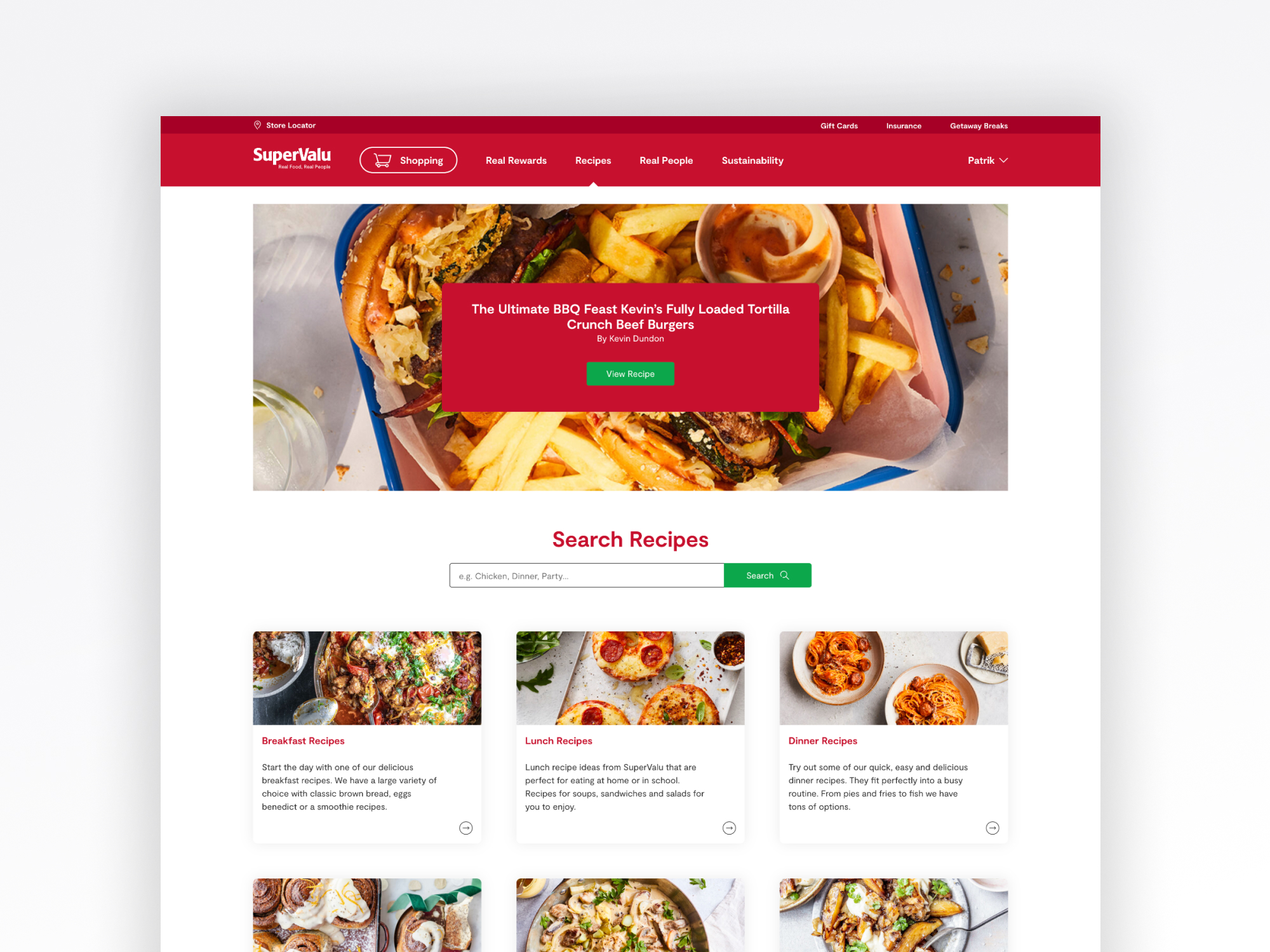Image resolution: width=1270 pixels, height=952 pixels.
Task: Click the arrow icon on Dinner Recipes card
Action: tap(993, 828)
